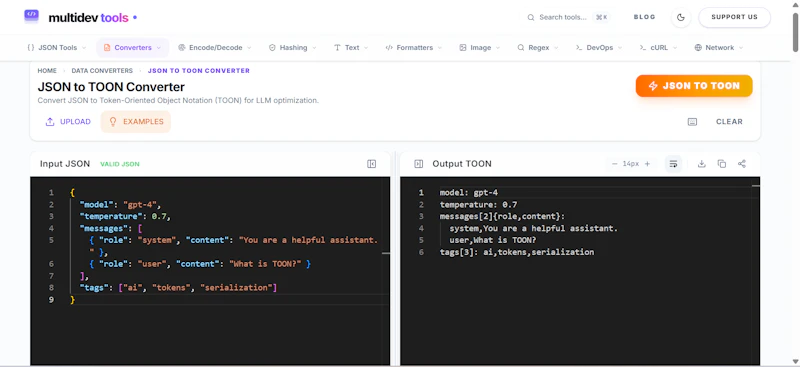Expand the JSON Tools menu
Image resolution: width=800 pixels, height=367 pixels.
[x=57, y=47]
